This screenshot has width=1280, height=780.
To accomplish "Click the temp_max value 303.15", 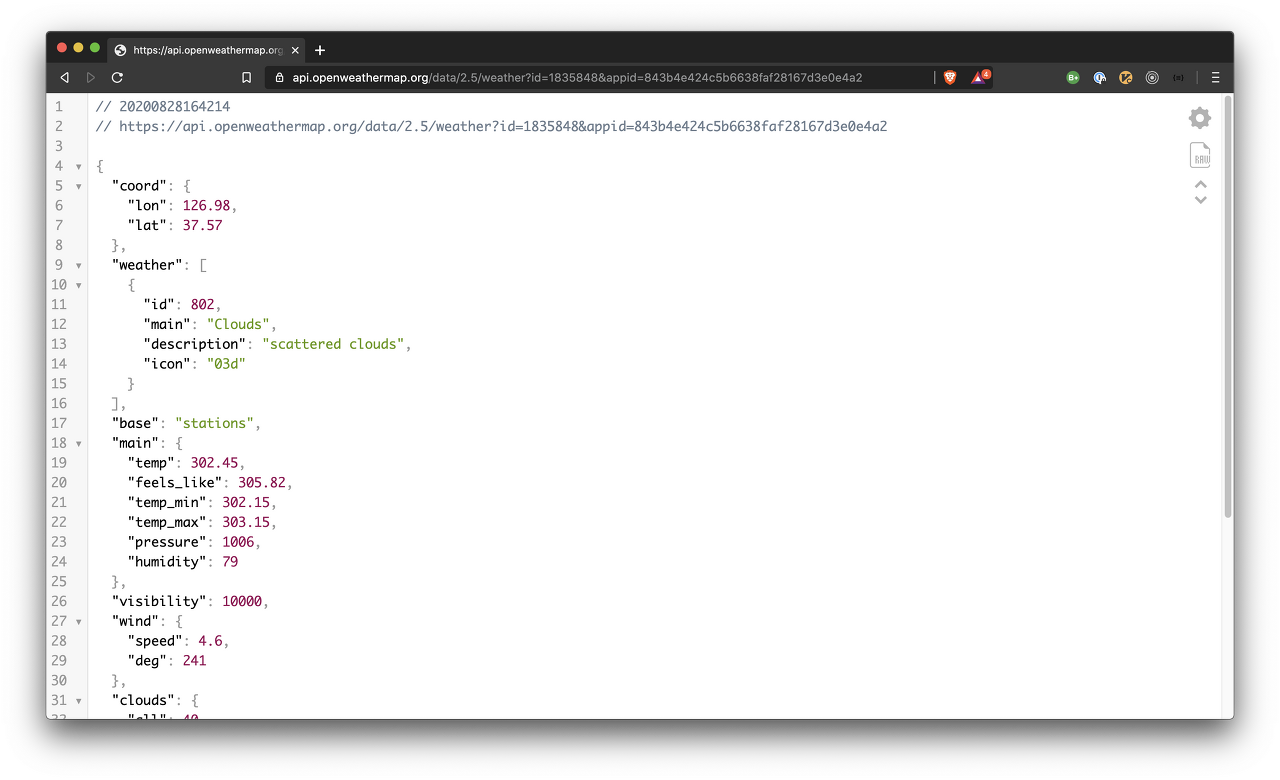I will point(246,522).
